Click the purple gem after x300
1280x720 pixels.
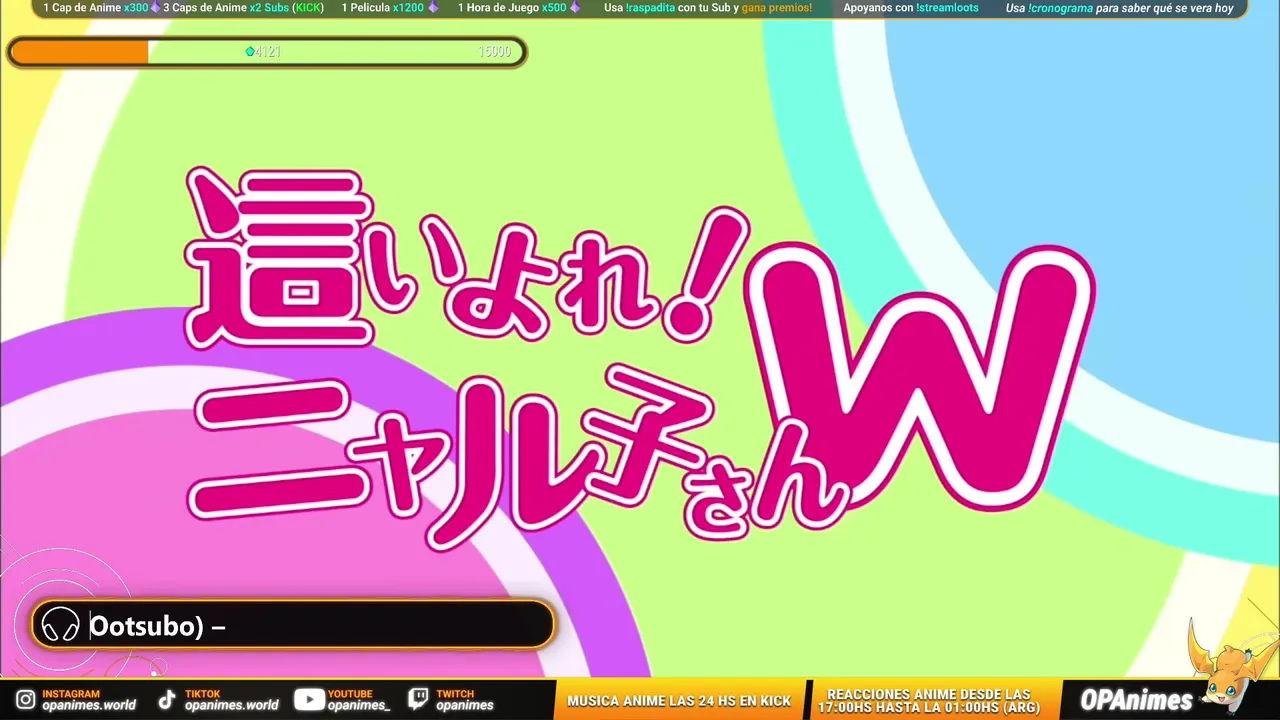click(x=155, y=8)
